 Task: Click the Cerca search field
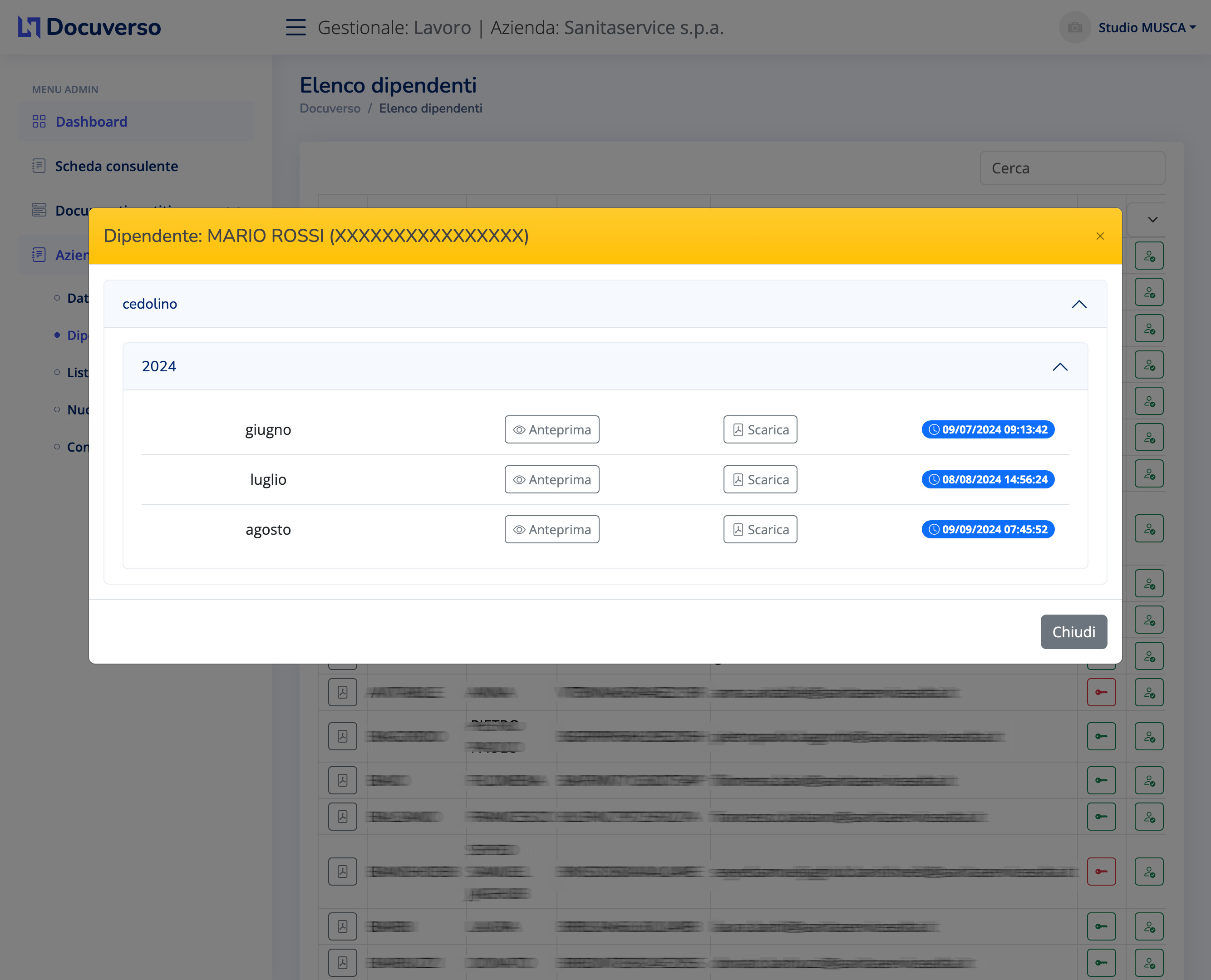tap(1072, 168)
